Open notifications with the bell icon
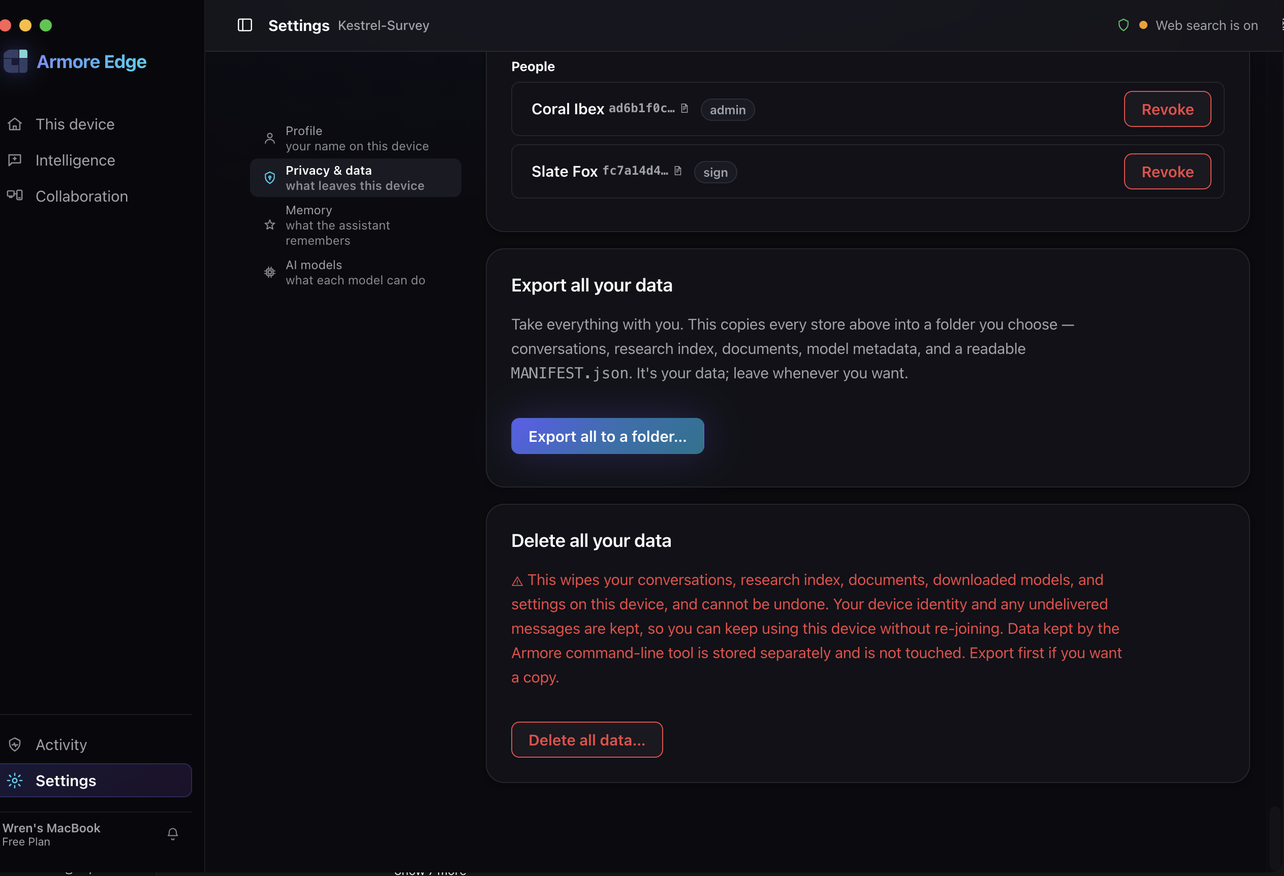 [x=173, y=834]
